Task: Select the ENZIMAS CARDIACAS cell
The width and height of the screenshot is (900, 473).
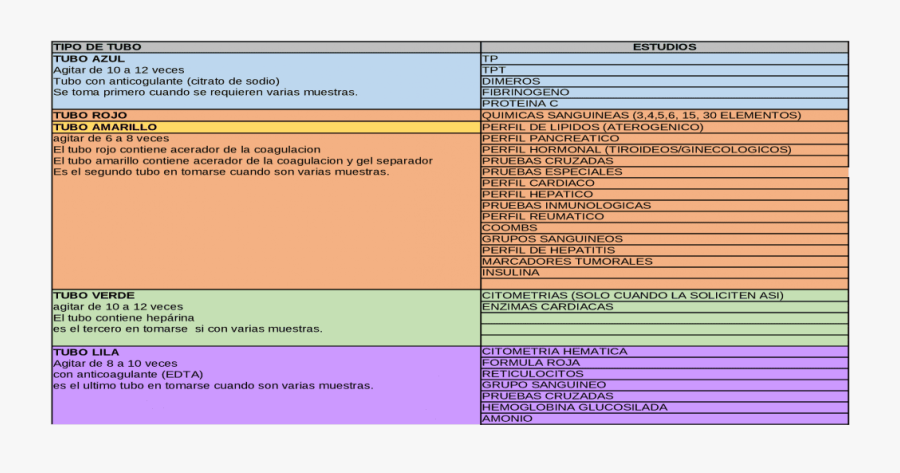Action: coord(547,307)
